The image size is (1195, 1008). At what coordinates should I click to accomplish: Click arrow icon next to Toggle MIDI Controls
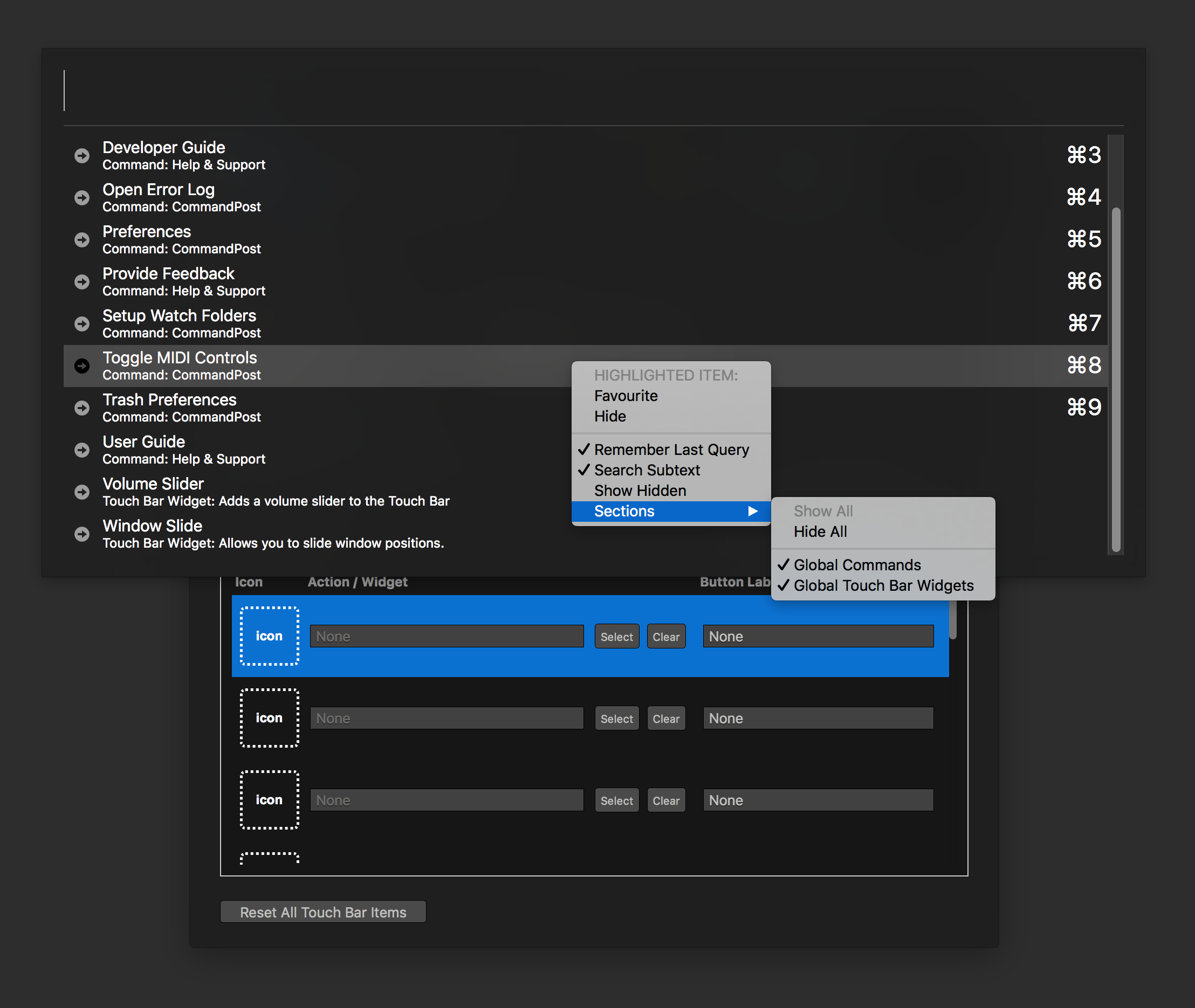pyautogui.click(x=83, y=365)
